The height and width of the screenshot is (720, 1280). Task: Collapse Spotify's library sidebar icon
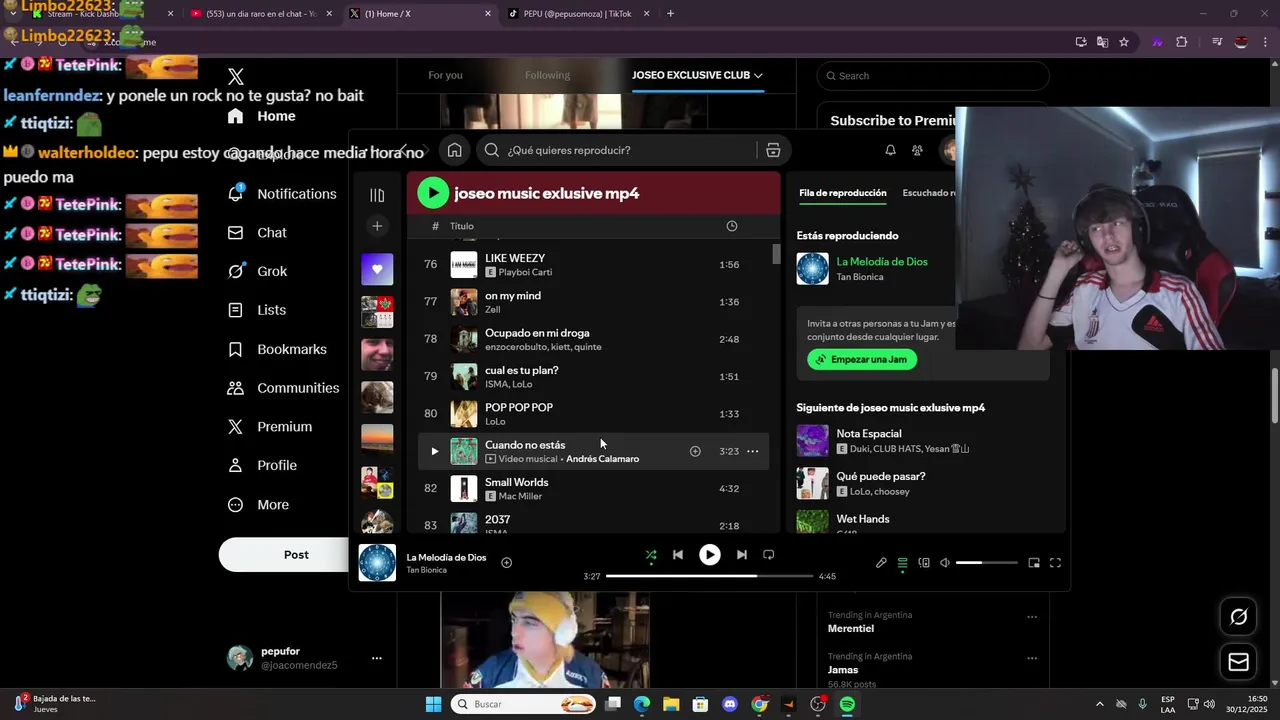(377, 195)
